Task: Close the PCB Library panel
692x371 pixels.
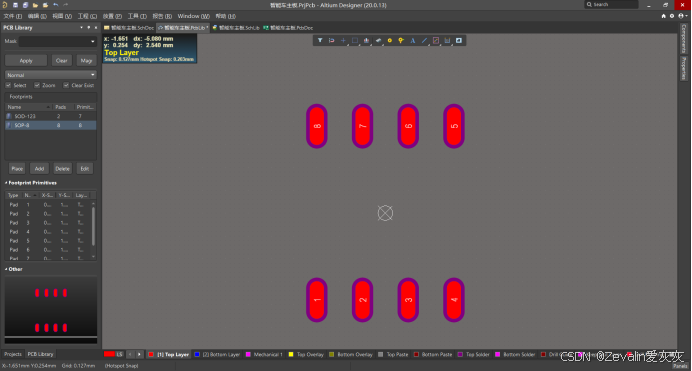Action: pos(96,27)
